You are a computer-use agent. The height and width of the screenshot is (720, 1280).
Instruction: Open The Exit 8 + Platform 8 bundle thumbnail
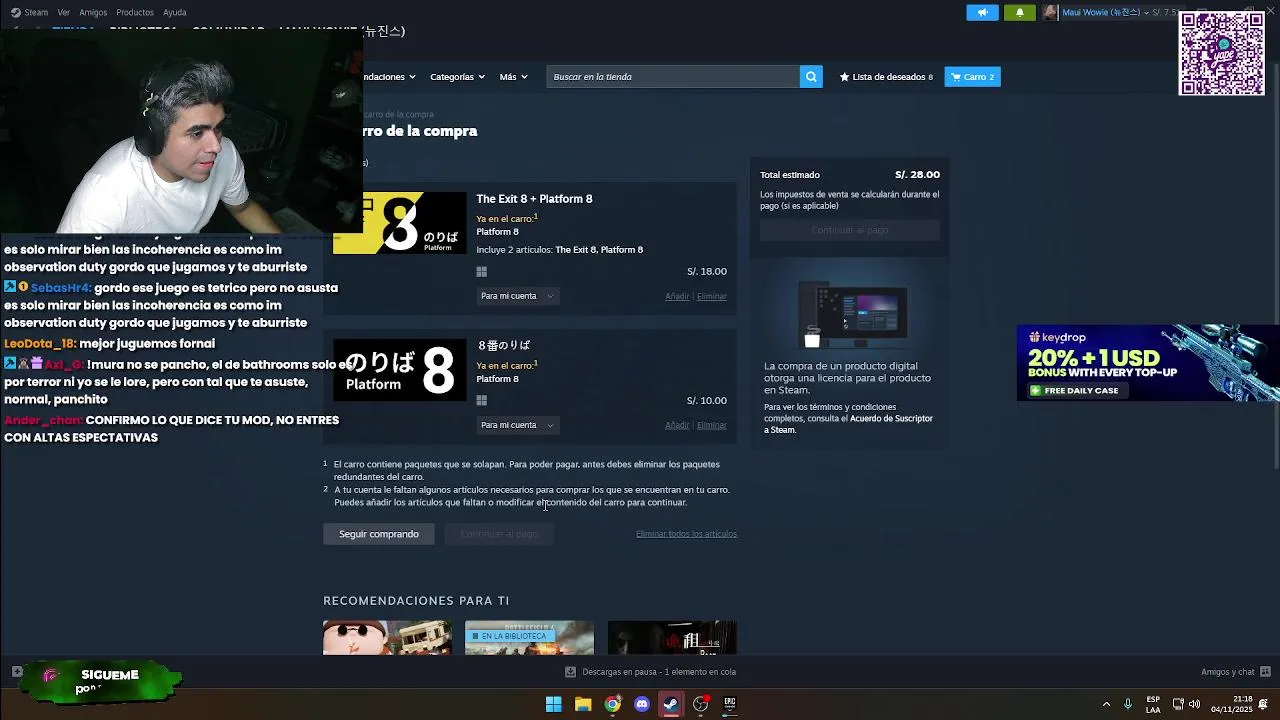(399, 223)
